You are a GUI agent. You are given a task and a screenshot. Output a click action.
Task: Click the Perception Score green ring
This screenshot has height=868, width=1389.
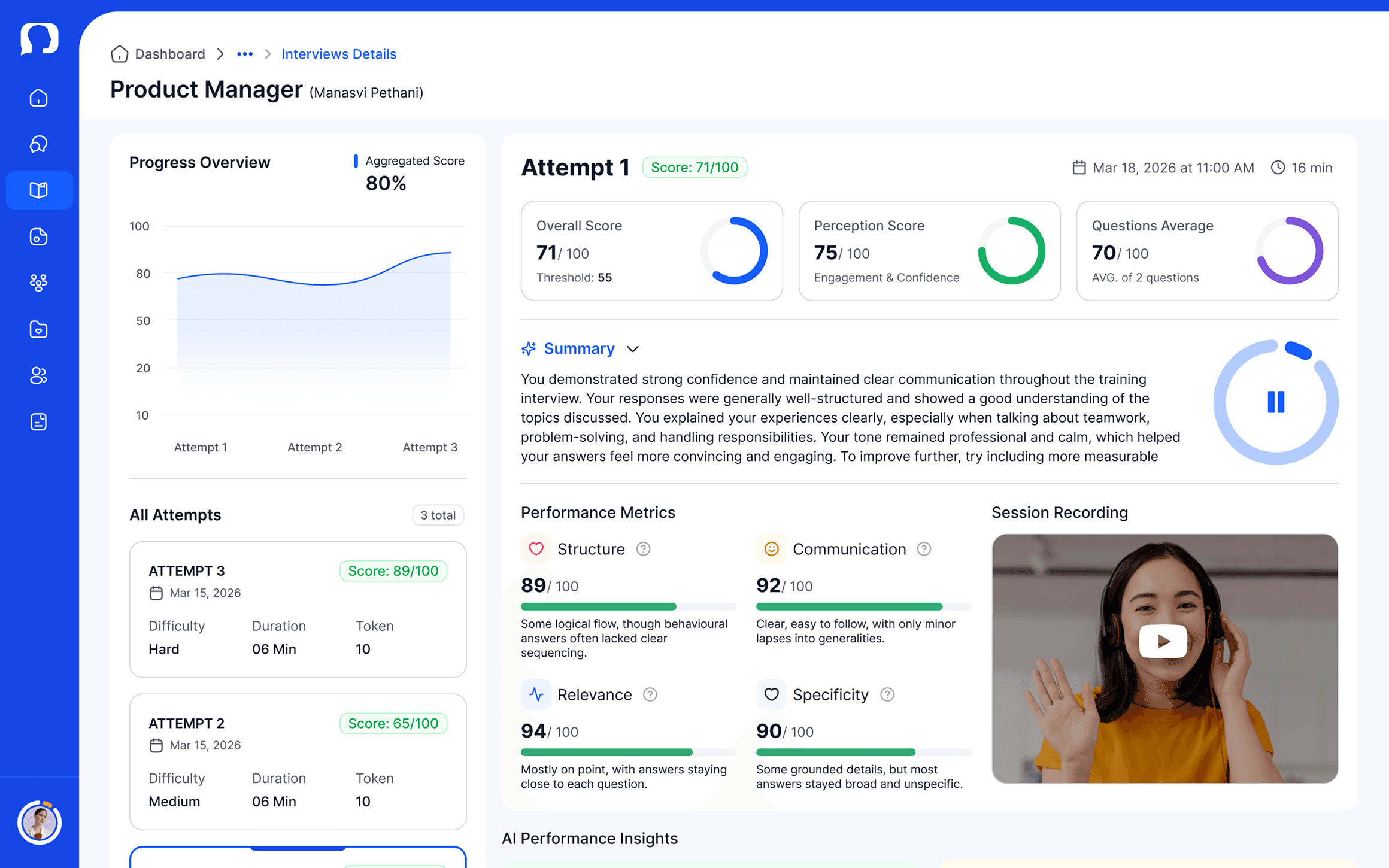pos(1012,251)
